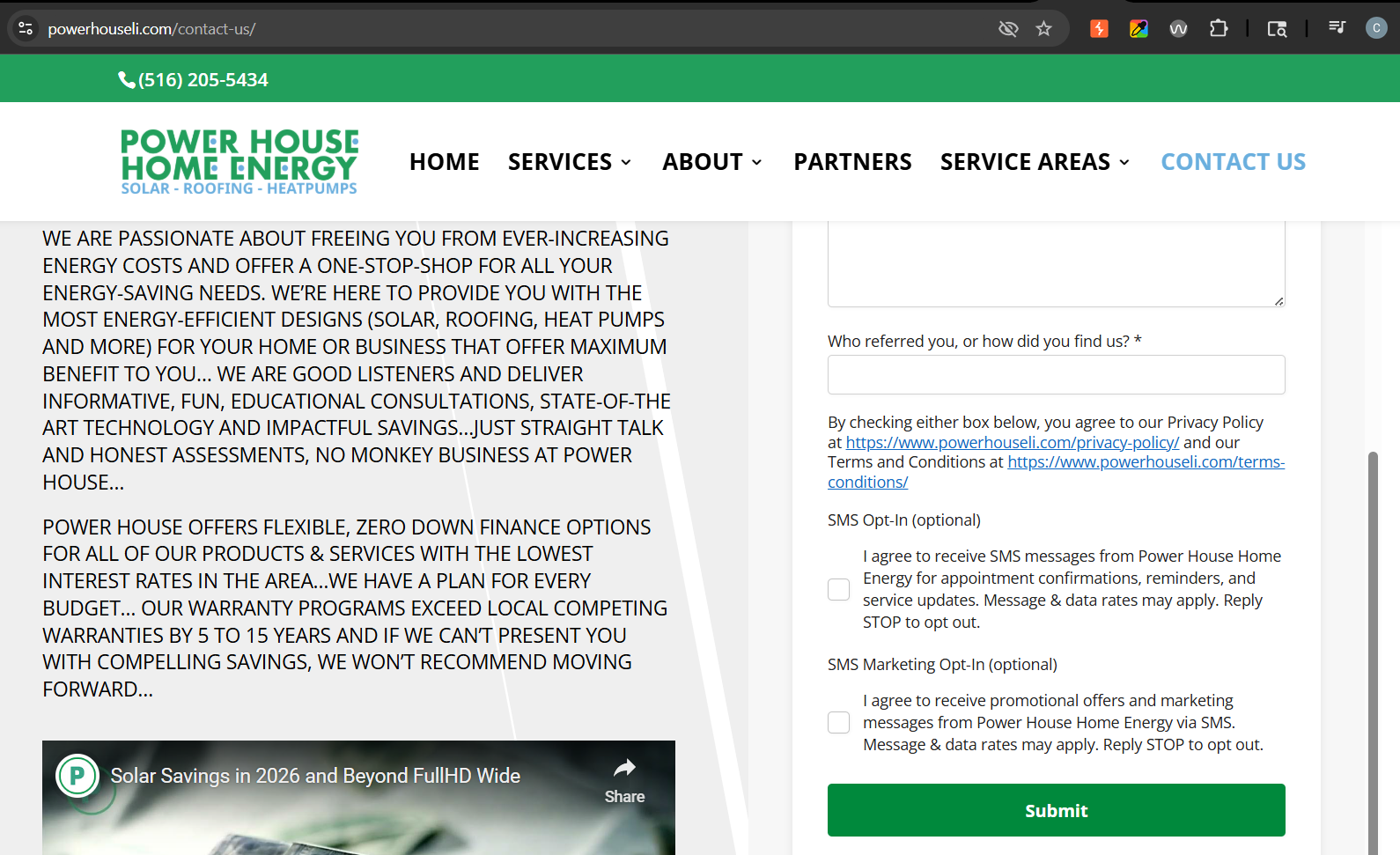Submit the contact form
This screenshot has width=1400, height=855.
(x=1056, y=810)
